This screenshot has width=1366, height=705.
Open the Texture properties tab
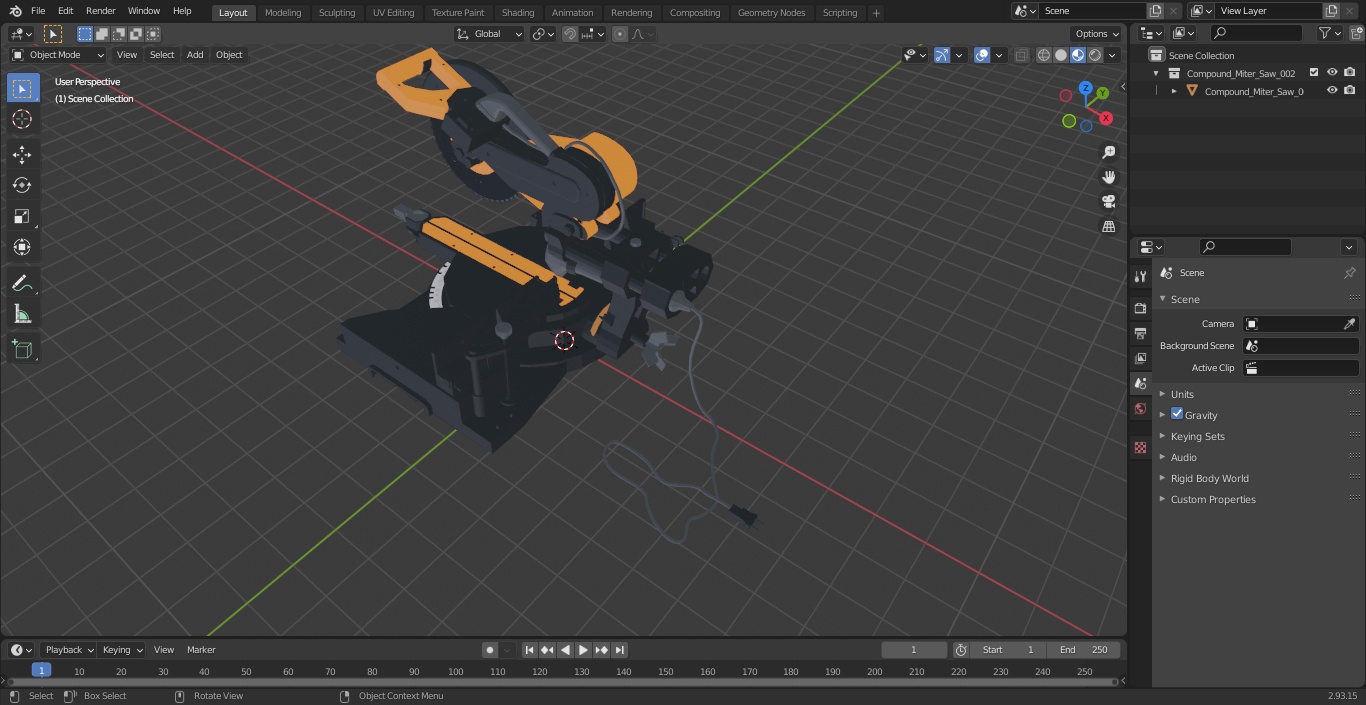pyautogui.click(x=1140, y=447)
